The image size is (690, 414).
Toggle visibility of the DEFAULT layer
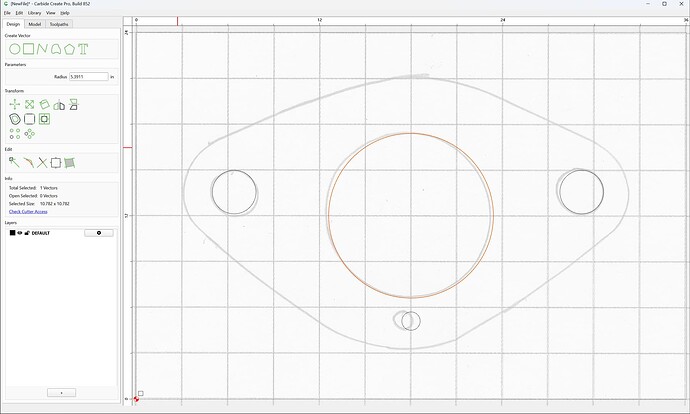20,233
